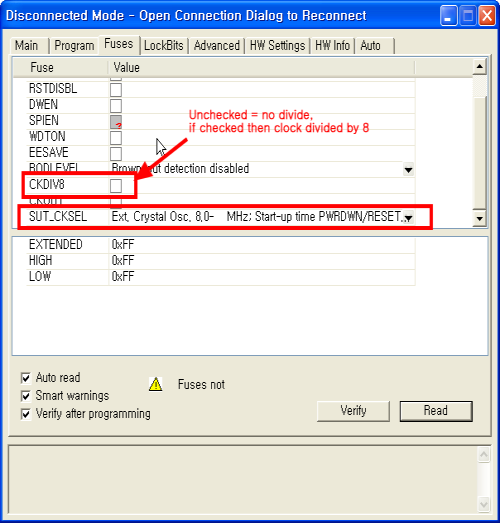Open the HW Settings tab
Screen dimensions: 500x523
click(x=278, y=45)
